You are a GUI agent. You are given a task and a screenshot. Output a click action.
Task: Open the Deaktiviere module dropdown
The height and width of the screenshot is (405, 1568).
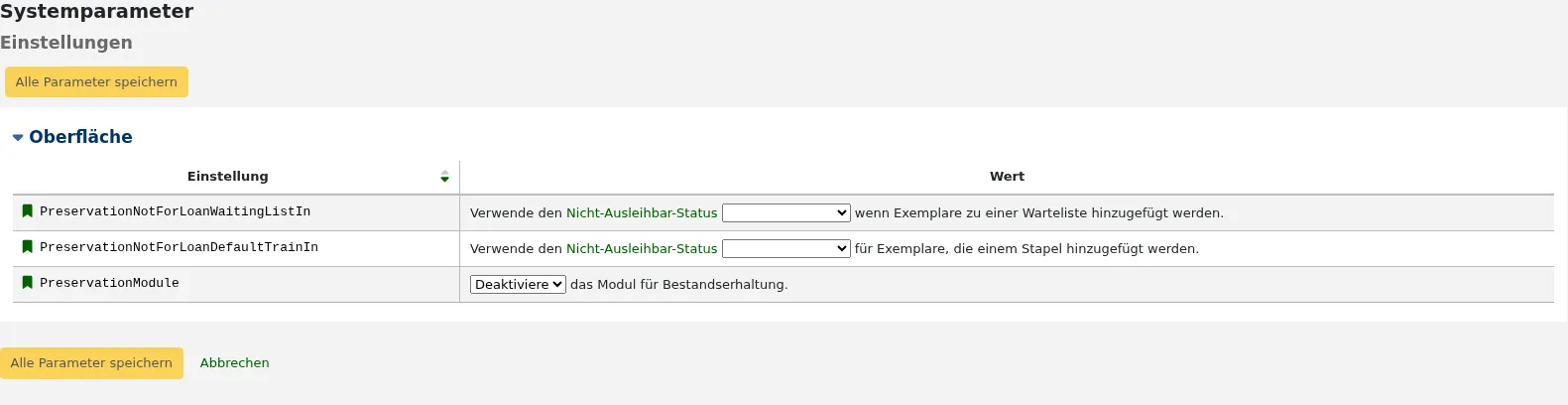point(518,285)
